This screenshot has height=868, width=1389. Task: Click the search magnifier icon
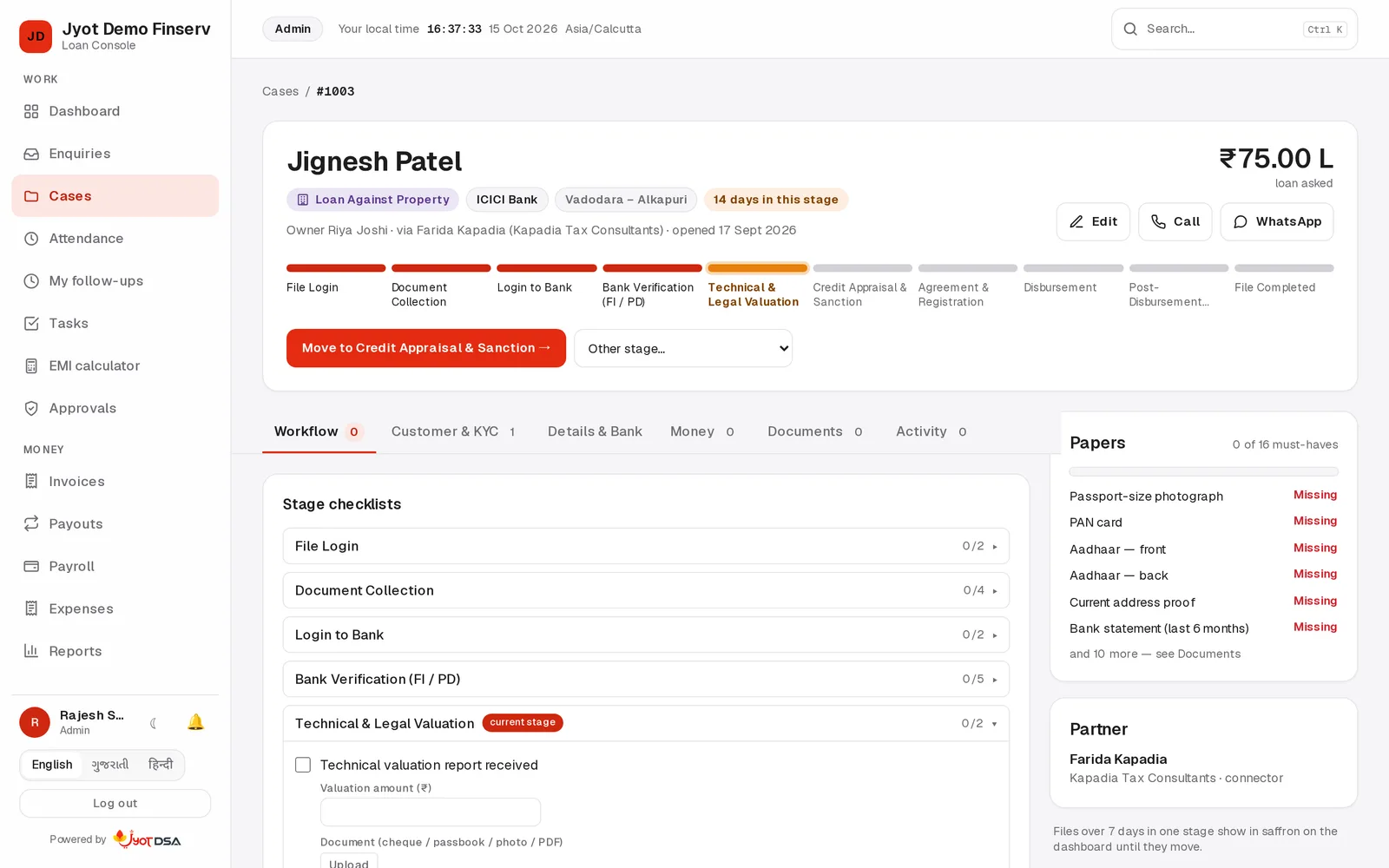(x=1130, y=29)
